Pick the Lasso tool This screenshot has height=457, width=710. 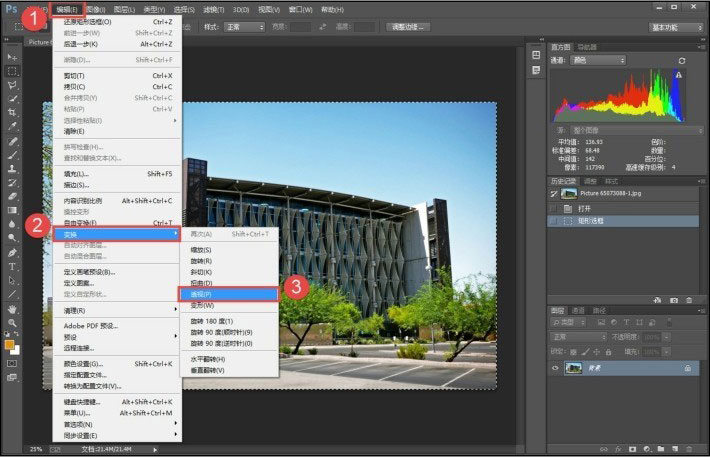coord(12,85)
